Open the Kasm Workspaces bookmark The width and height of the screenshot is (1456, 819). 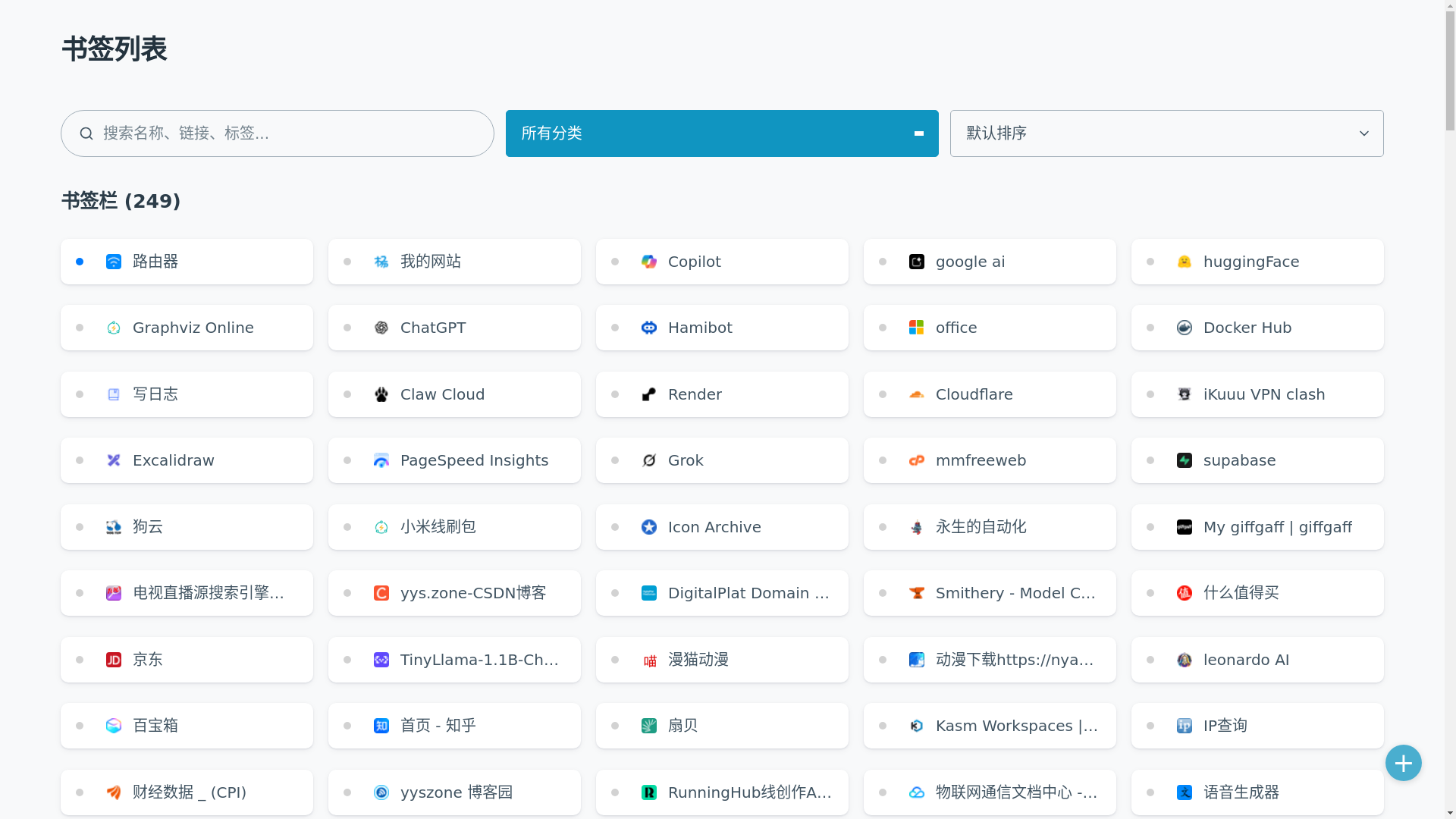pyautogui.click(x=990, y=726)
